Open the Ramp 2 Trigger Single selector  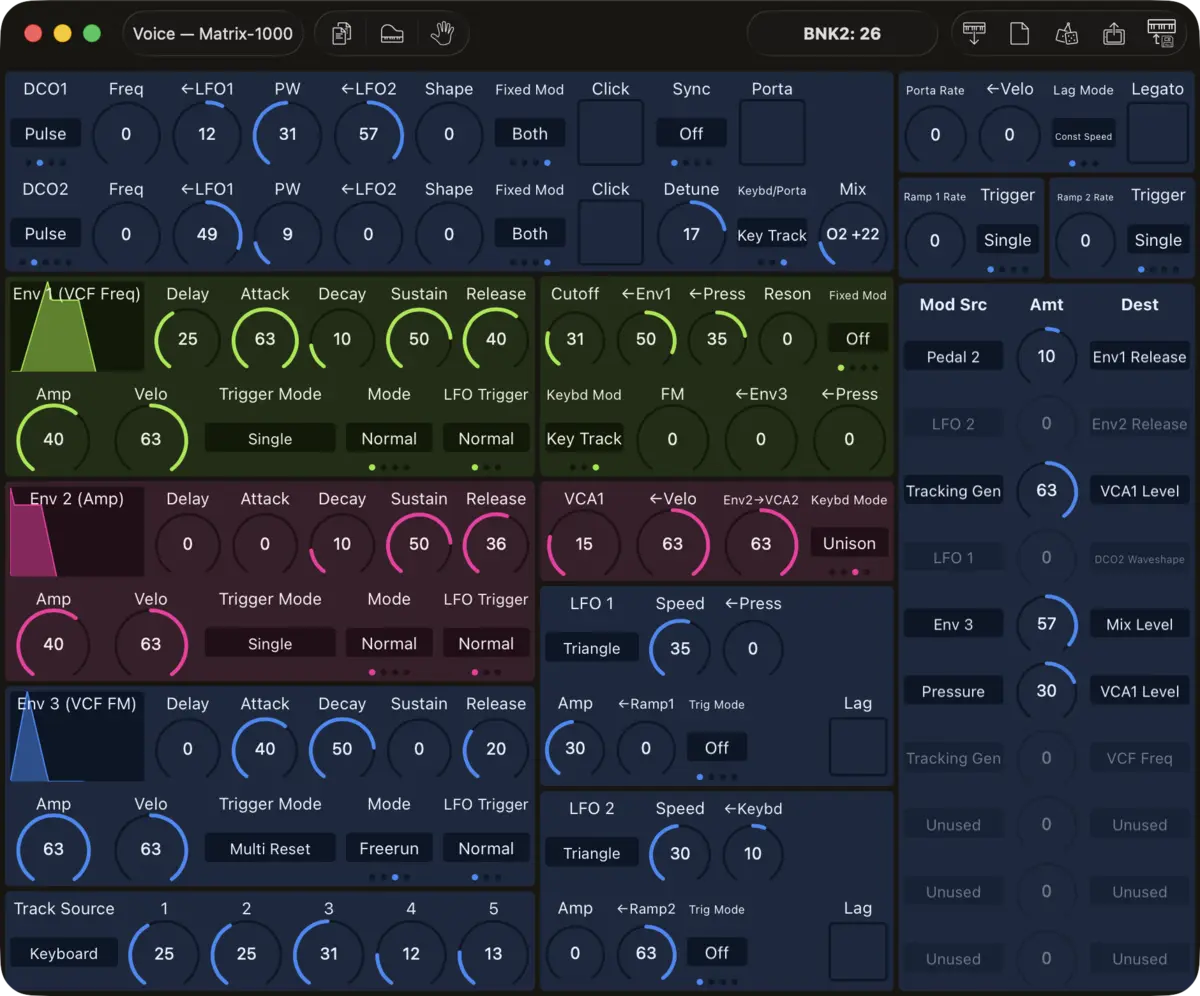1158,240
